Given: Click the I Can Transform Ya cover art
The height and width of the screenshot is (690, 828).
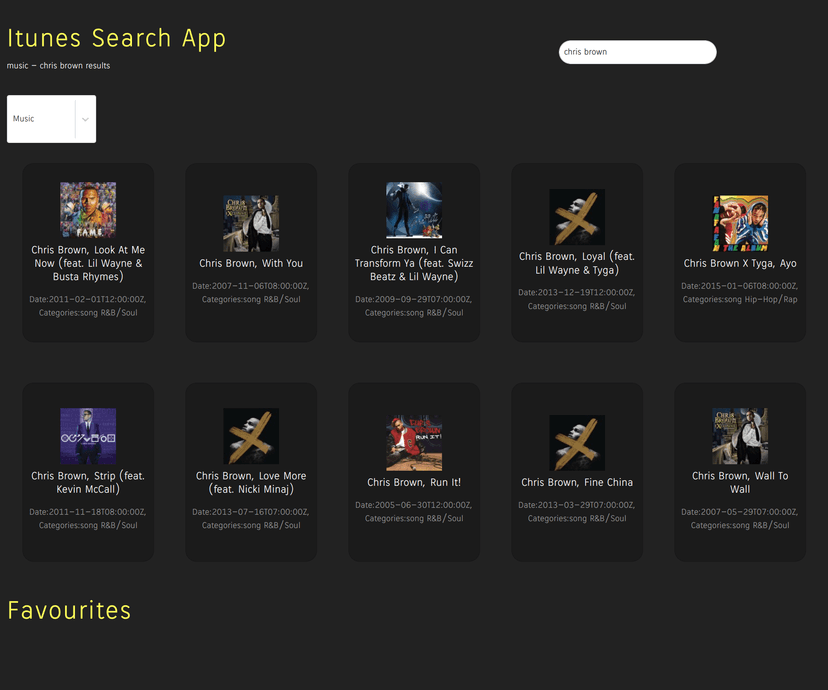Looking at the screenshot, I should [x=414, y=210].
